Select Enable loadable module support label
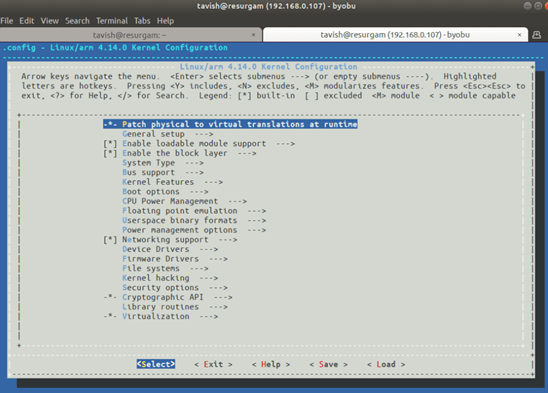 194,144
